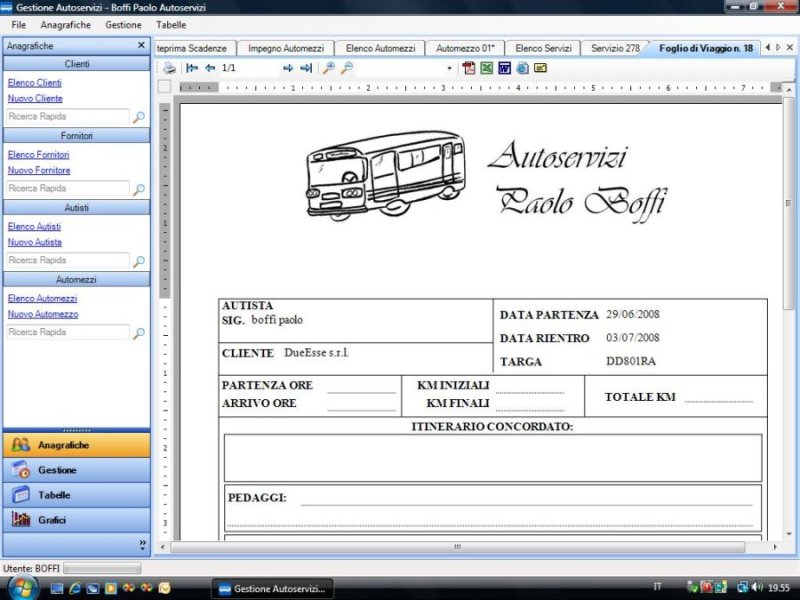Open the zoom level dropdown arrow
The image size is (800, 600).
[x=449, y=69]
